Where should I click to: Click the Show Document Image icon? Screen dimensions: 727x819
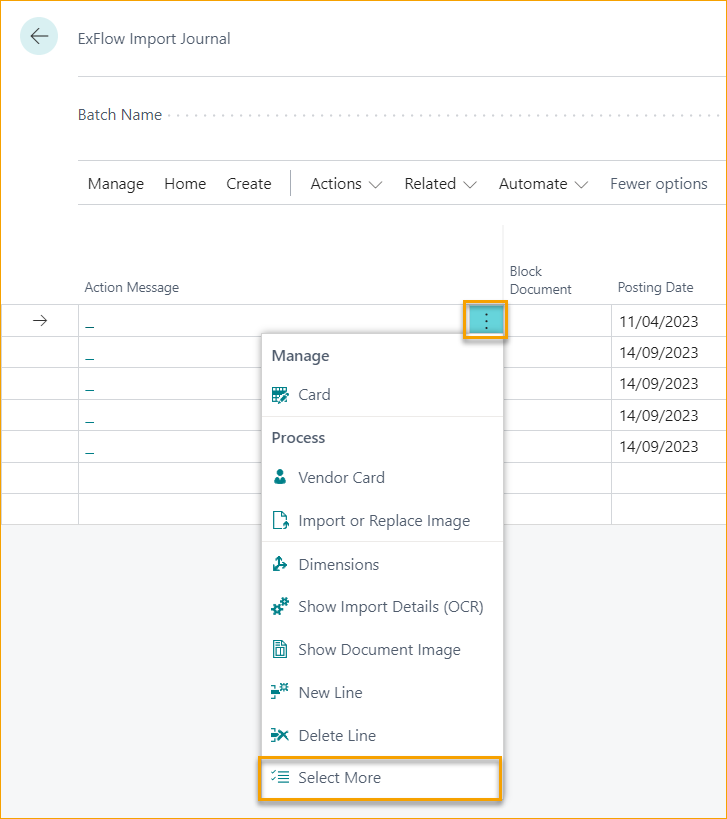(281, 649)
